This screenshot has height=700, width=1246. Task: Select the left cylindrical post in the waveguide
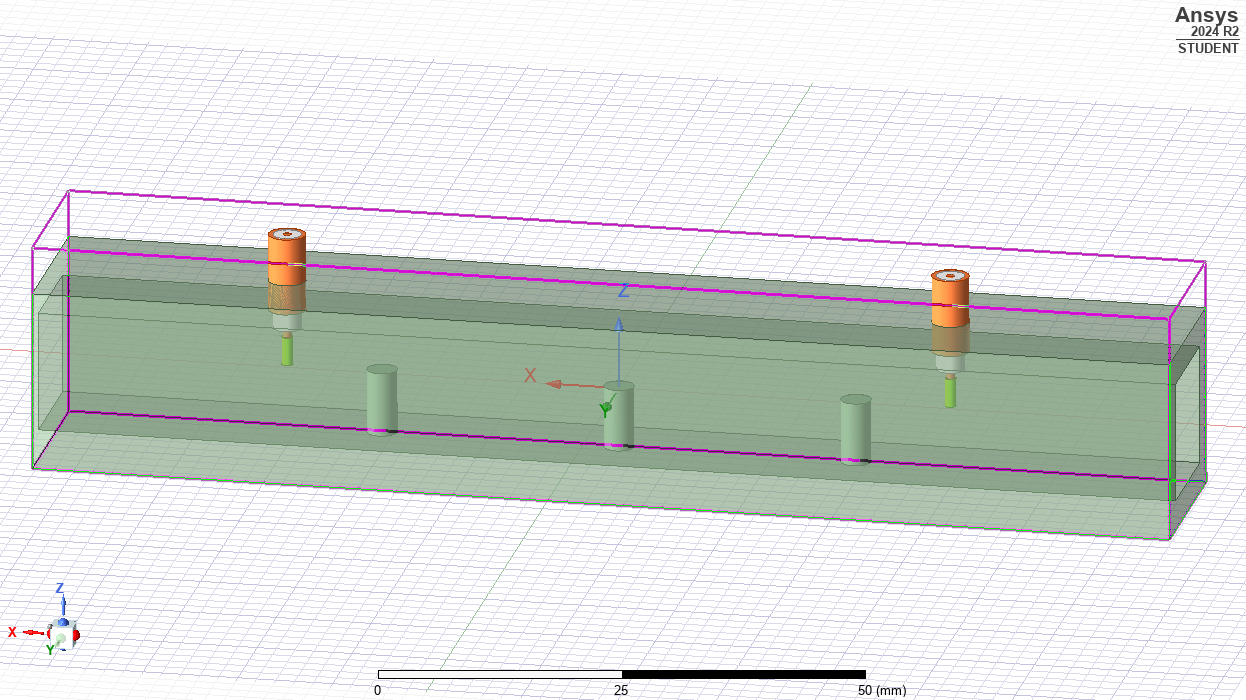pos(382,399)
